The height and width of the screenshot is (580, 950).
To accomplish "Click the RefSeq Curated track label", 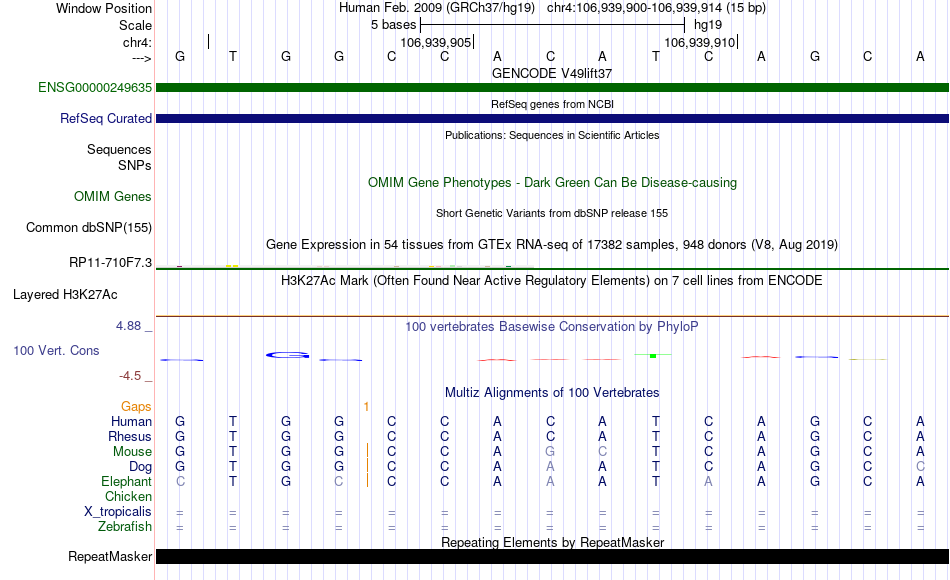I will [106, 118].
